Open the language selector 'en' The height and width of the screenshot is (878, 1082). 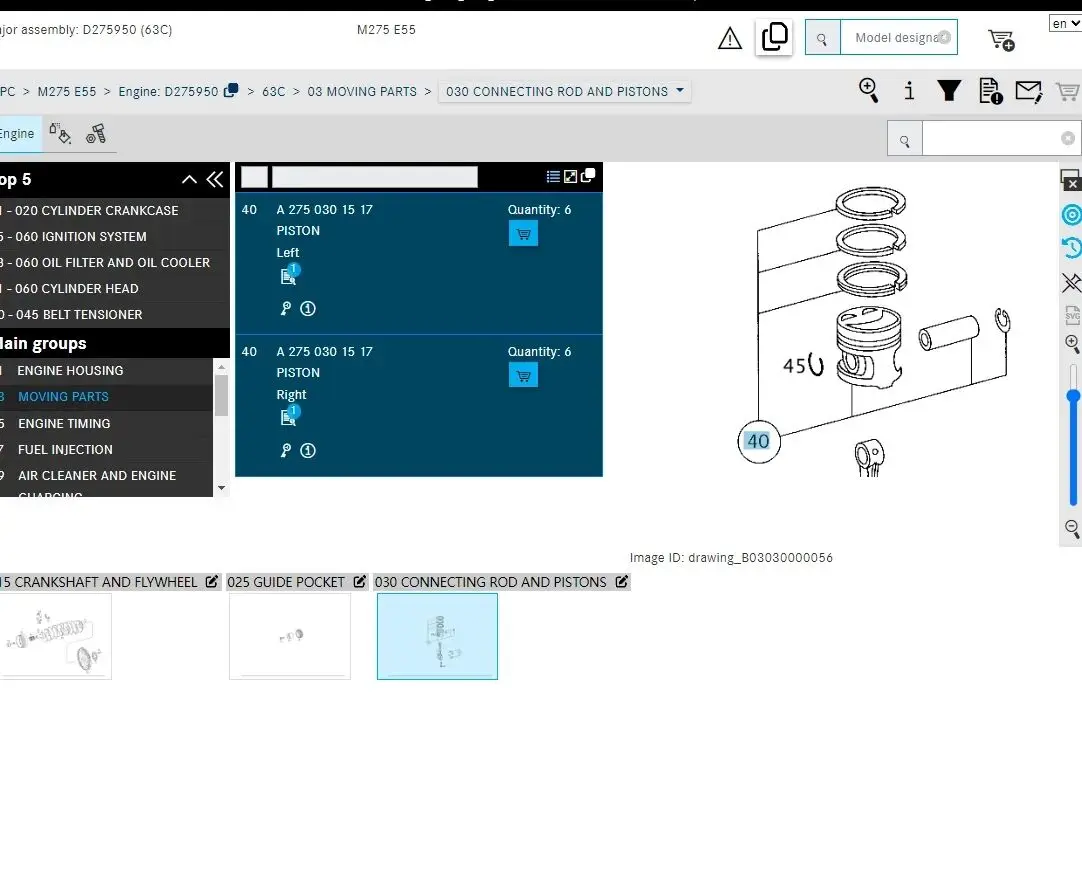1064,23
